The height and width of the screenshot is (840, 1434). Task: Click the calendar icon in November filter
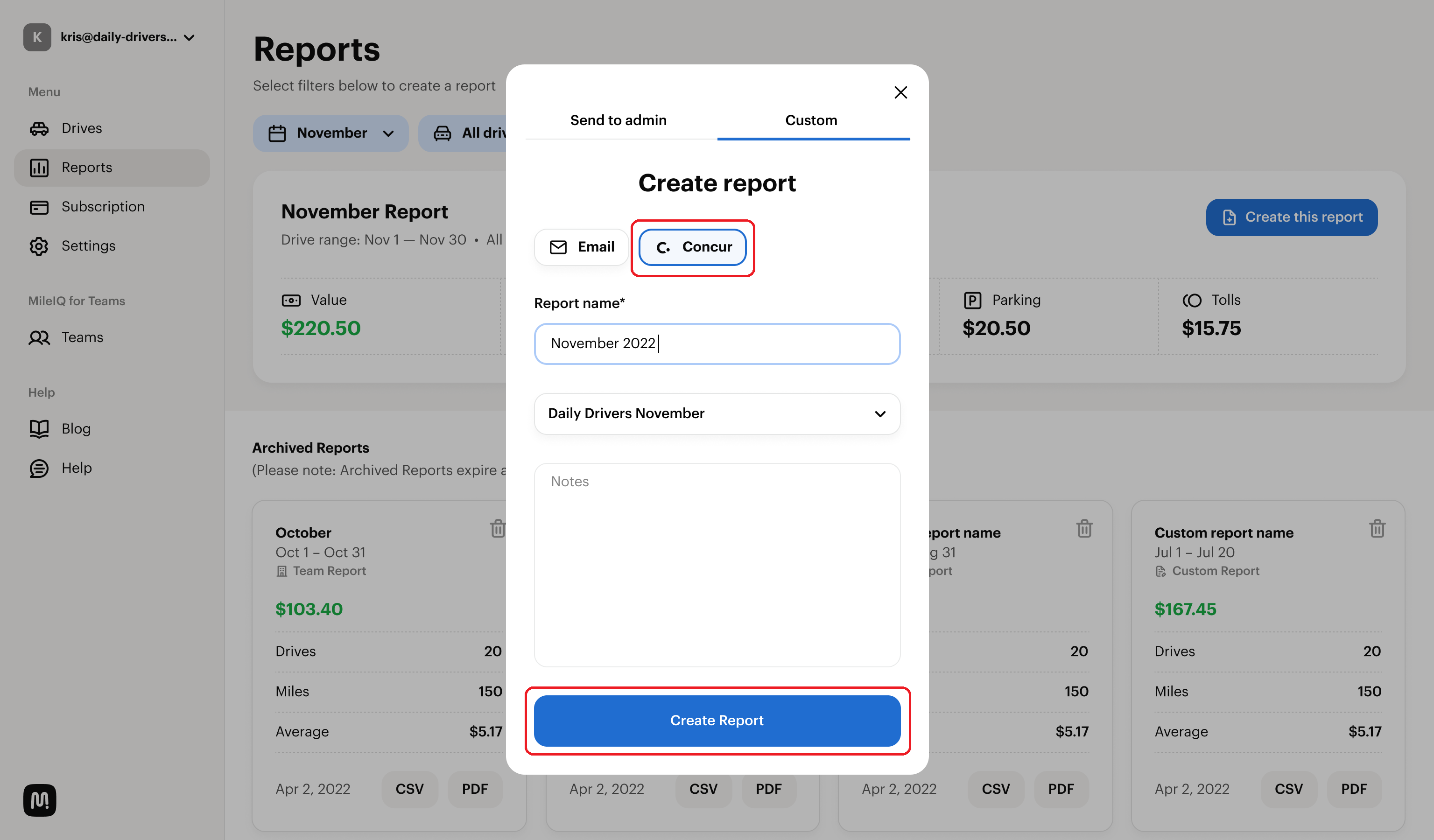pos(277,133)
